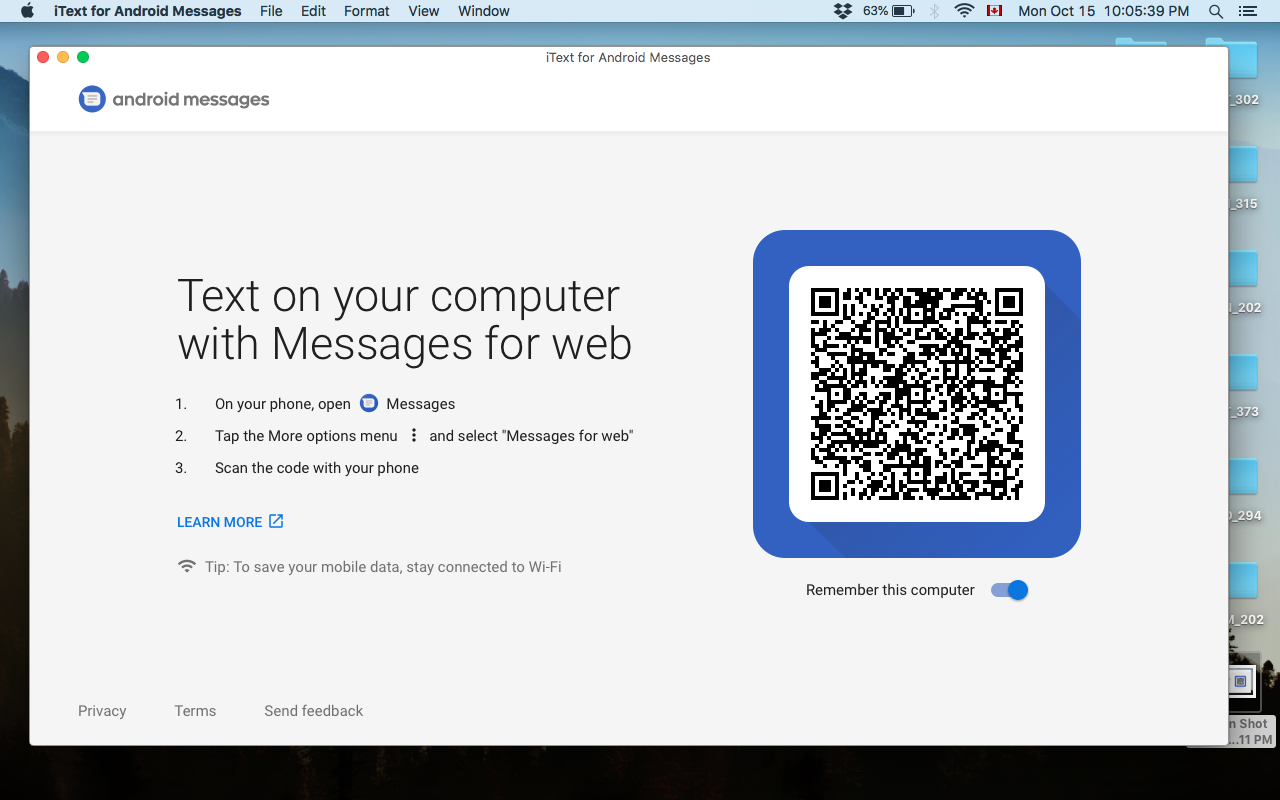Open the Dropbox menu bar icon

point(843,11)
